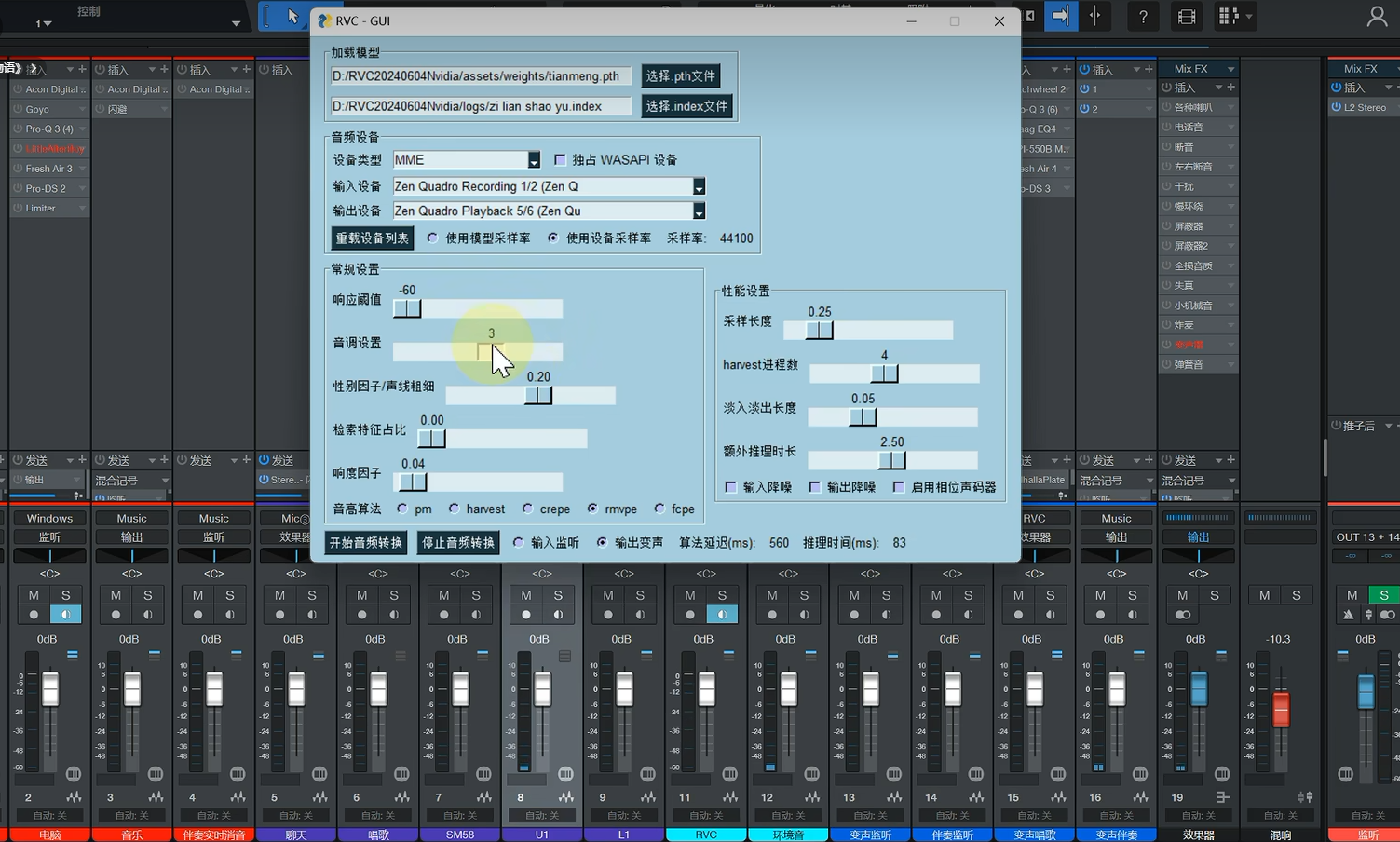Click the 开始音频转换 button

tap(366, 543)
